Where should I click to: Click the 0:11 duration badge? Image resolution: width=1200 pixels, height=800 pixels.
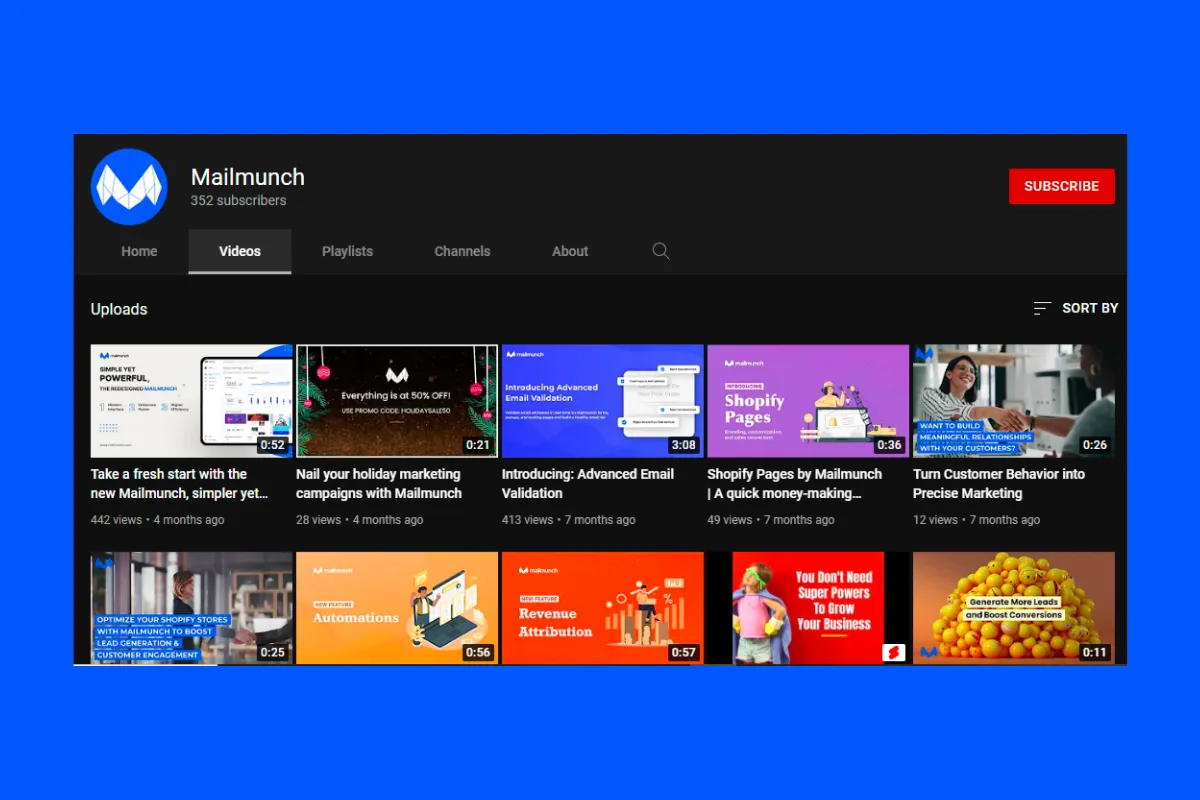coord(1095,652)
